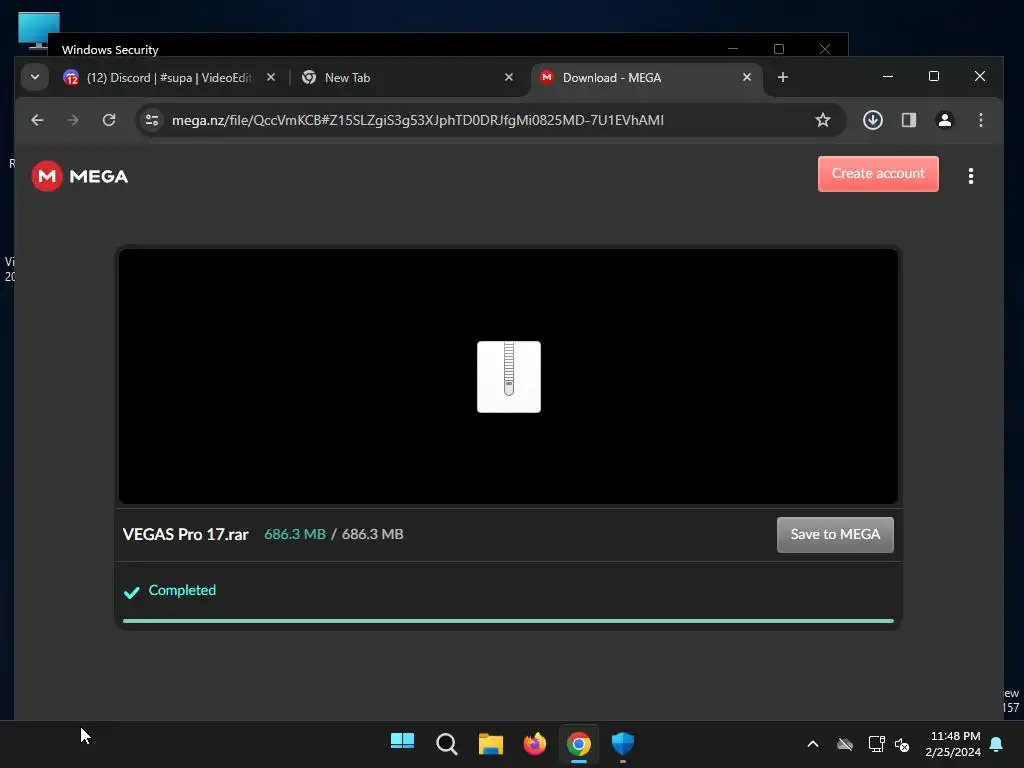The height and width of the screenshot is (768, 1024).
Task: Open Chrome downloads icon
Action: (x=872, y=120)
